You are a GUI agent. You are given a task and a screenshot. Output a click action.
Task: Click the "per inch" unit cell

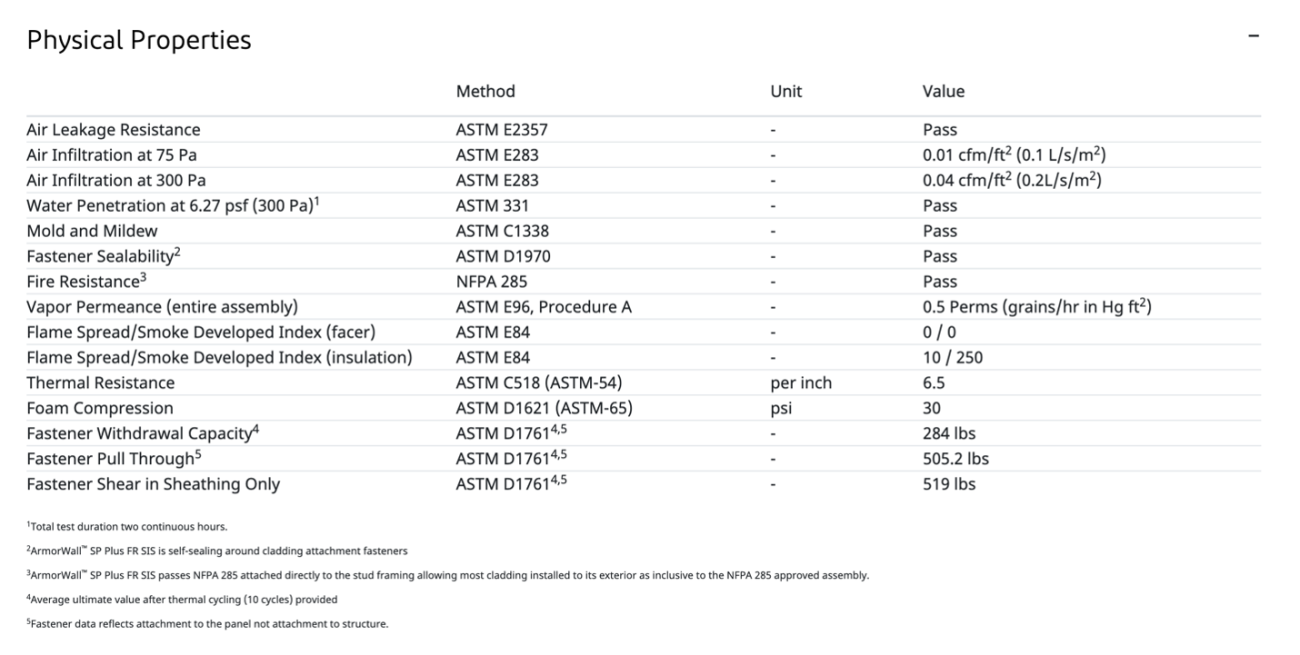coord(801,383)
